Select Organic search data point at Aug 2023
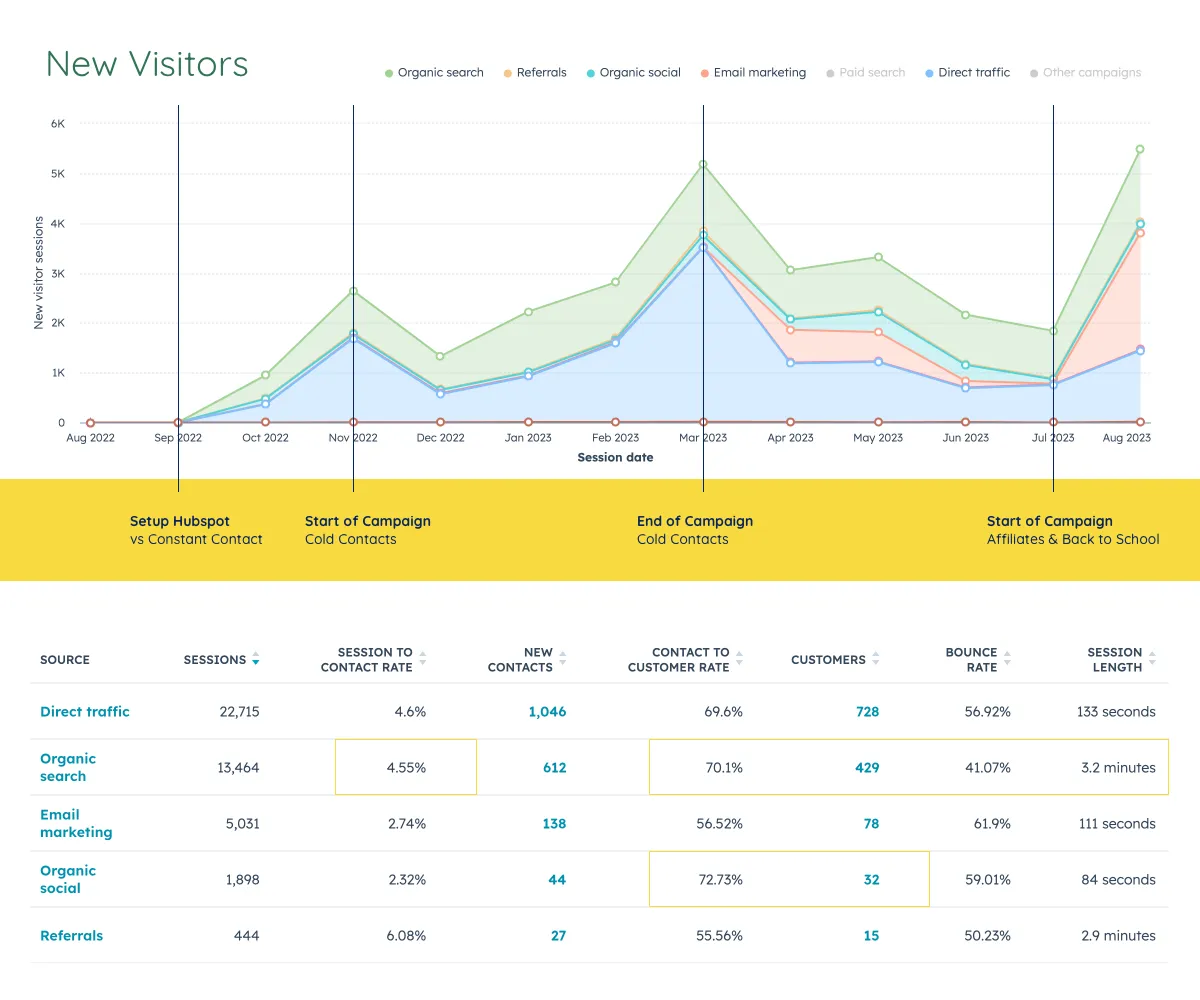Image resolution: width=1200 pixels, height=1000 pixels. click(1139, 149)
